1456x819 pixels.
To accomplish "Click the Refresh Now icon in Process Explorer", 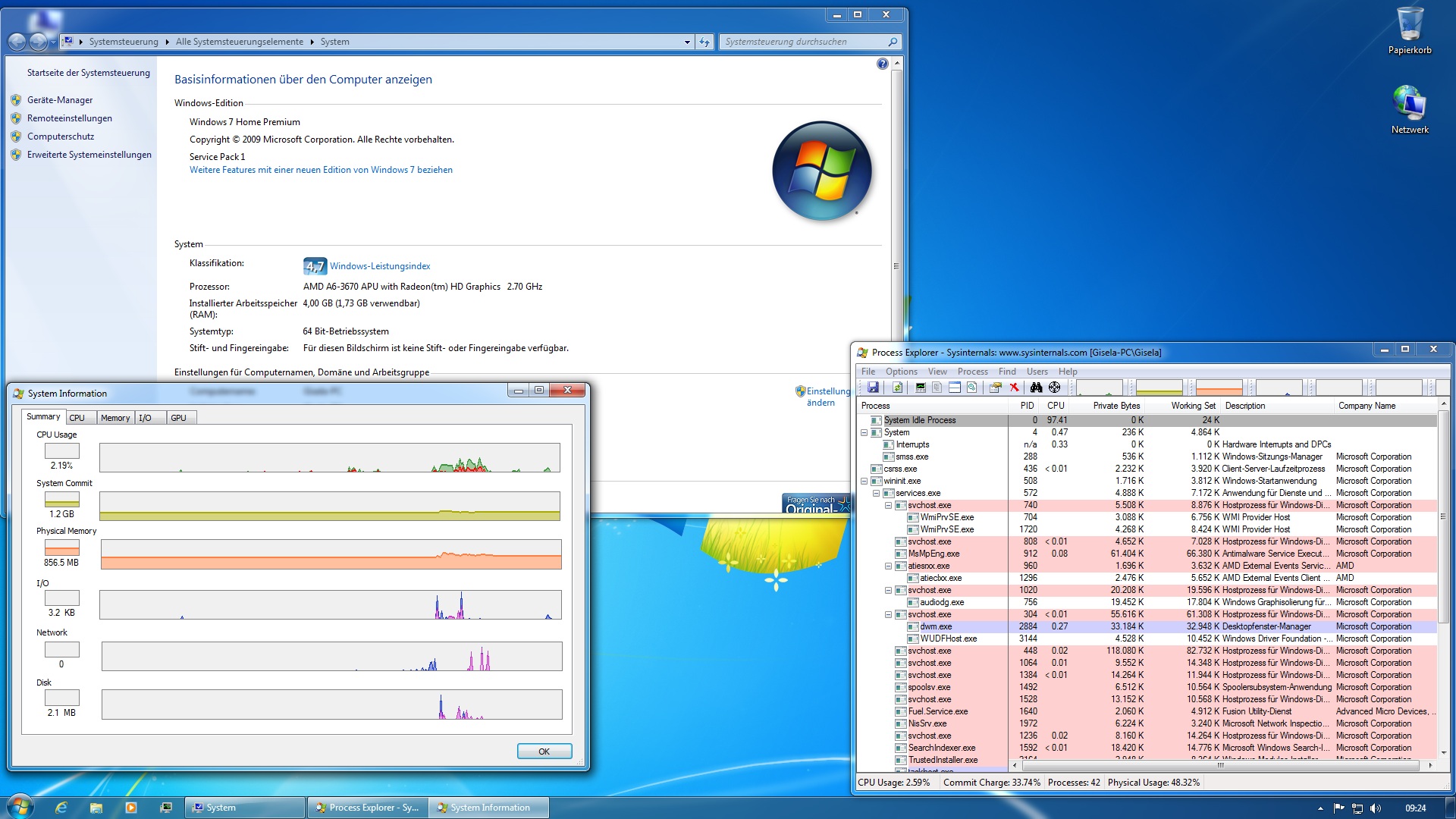I will [x=897, y=388].
